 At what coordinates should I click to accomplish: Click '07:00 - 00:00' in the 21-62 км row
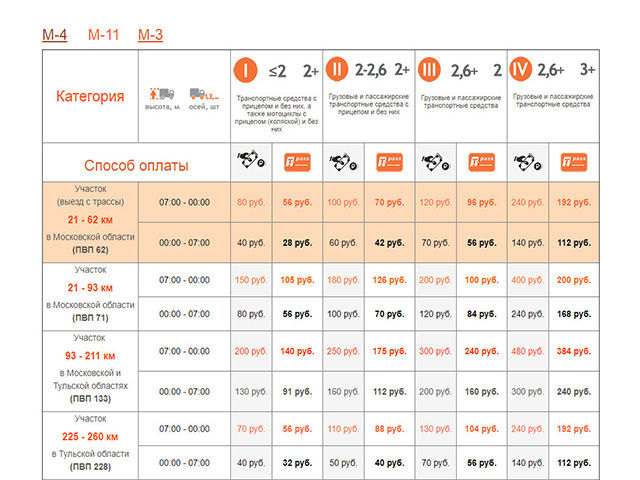[x=184, y=202]
